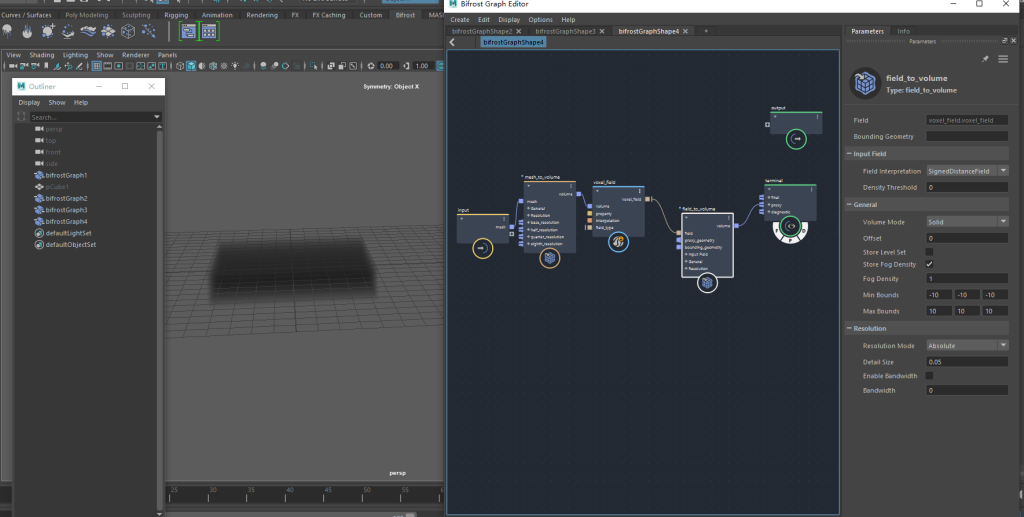Screen dimensions: 1024x517
Task: Select defaultLightSet in the Outliner
Action: [69, 233]
